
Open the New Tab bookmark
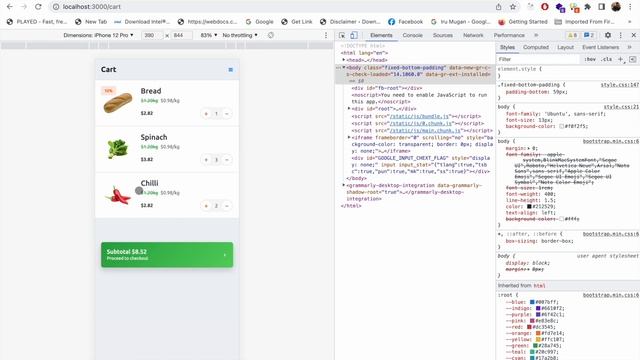pos(91,22)
